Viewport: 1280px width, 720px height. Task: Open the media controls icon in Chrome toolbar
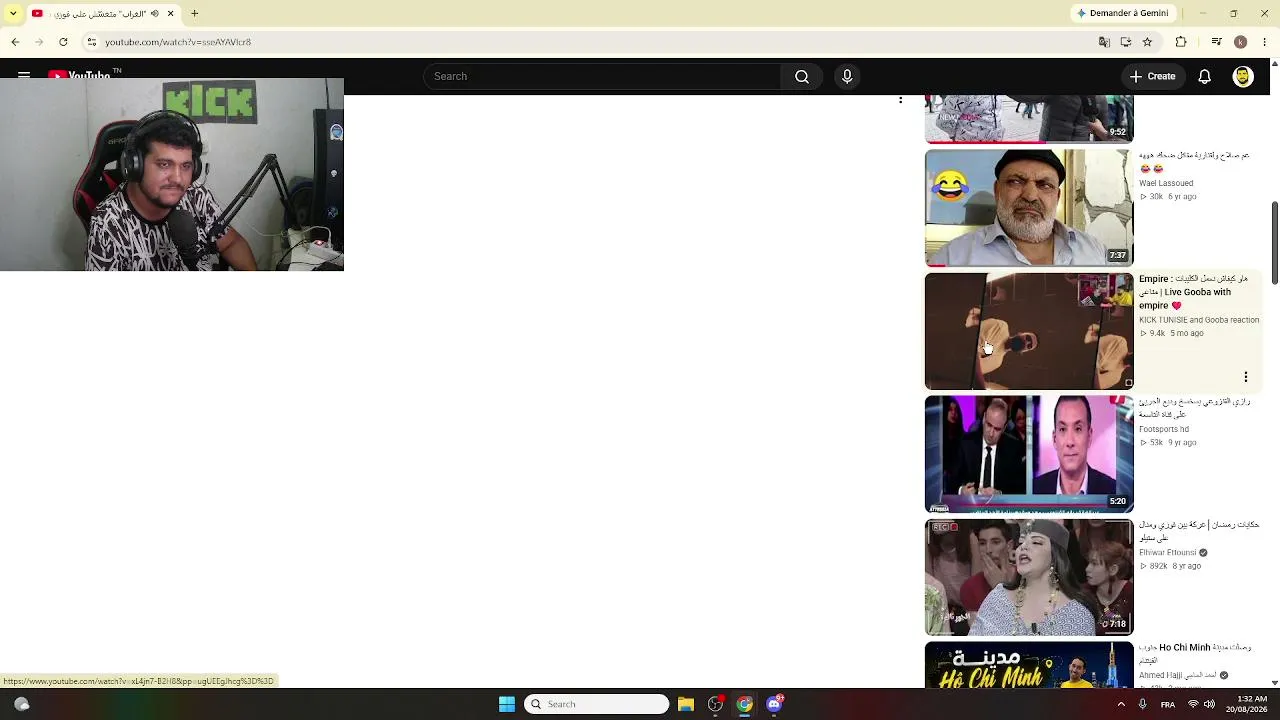[1216, 42]
